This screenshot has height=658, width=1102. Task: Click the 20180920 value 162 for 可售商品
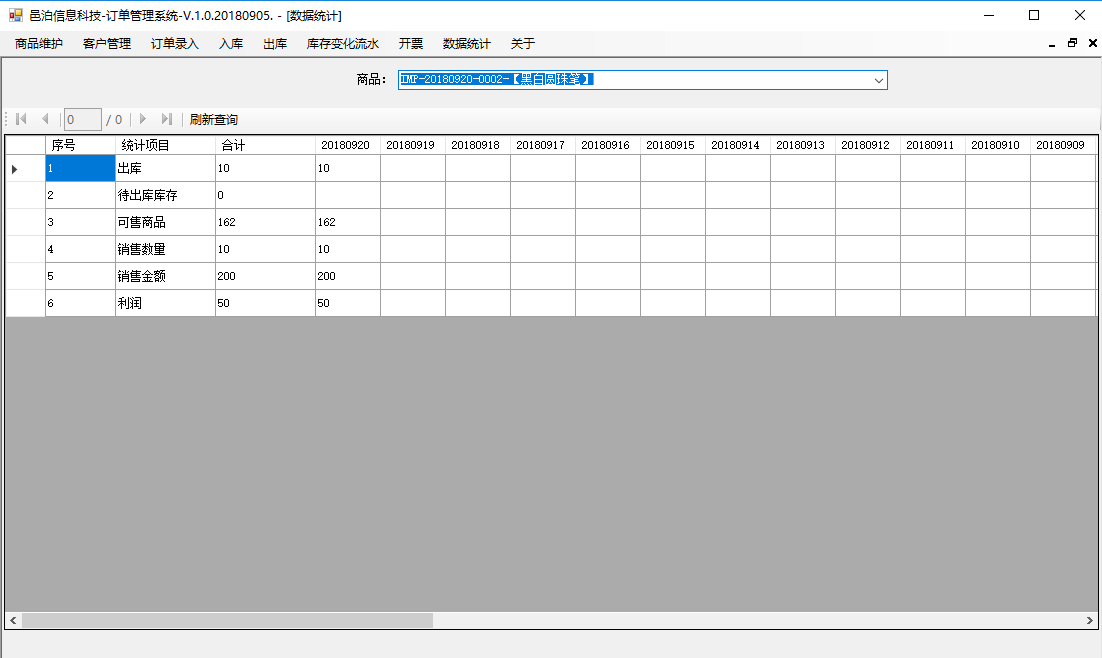pyautogui.click(x=347, y=222)
